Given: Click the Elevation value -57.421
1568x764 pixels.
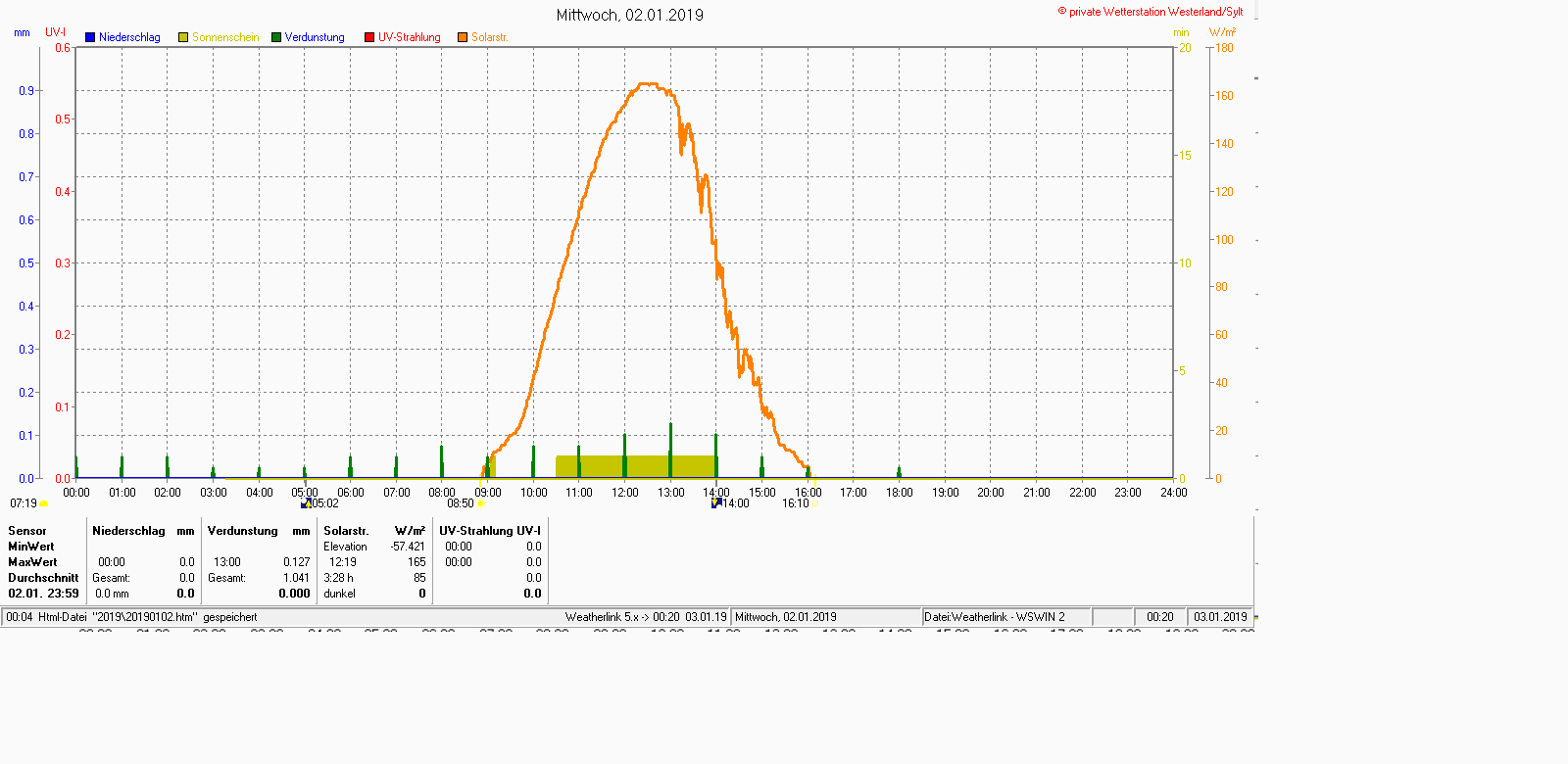Looking at the screenshot, I should (x=408, y=547).
